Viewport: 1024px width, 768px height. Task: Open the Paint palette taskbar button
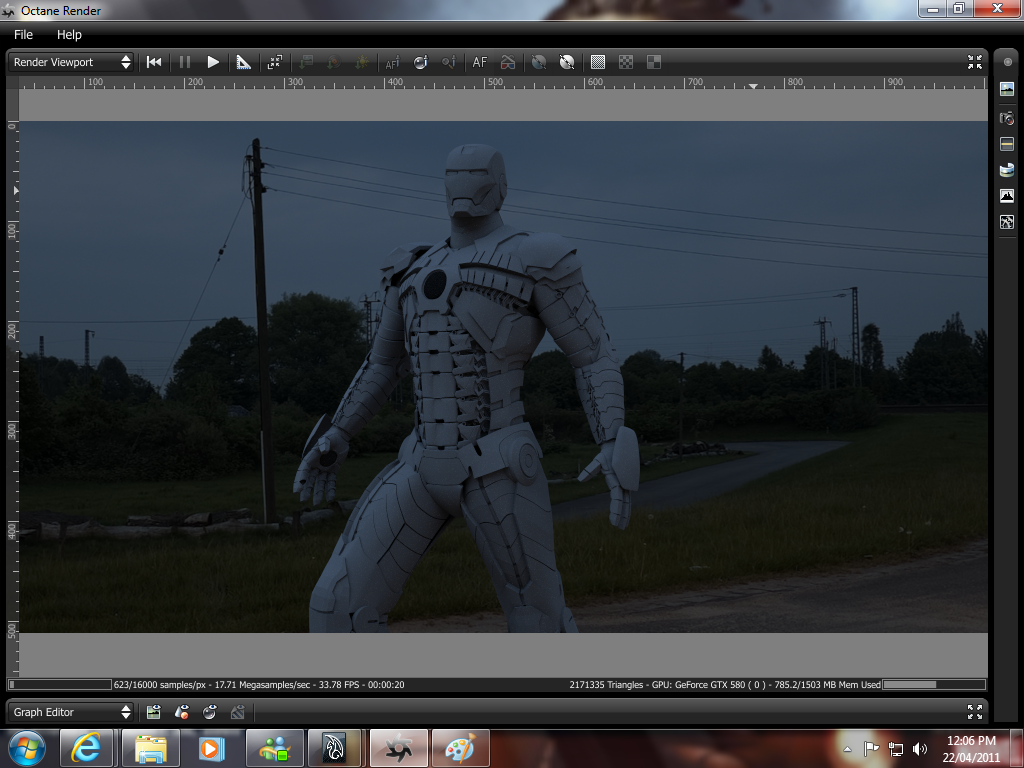click(x=460, y=748)
